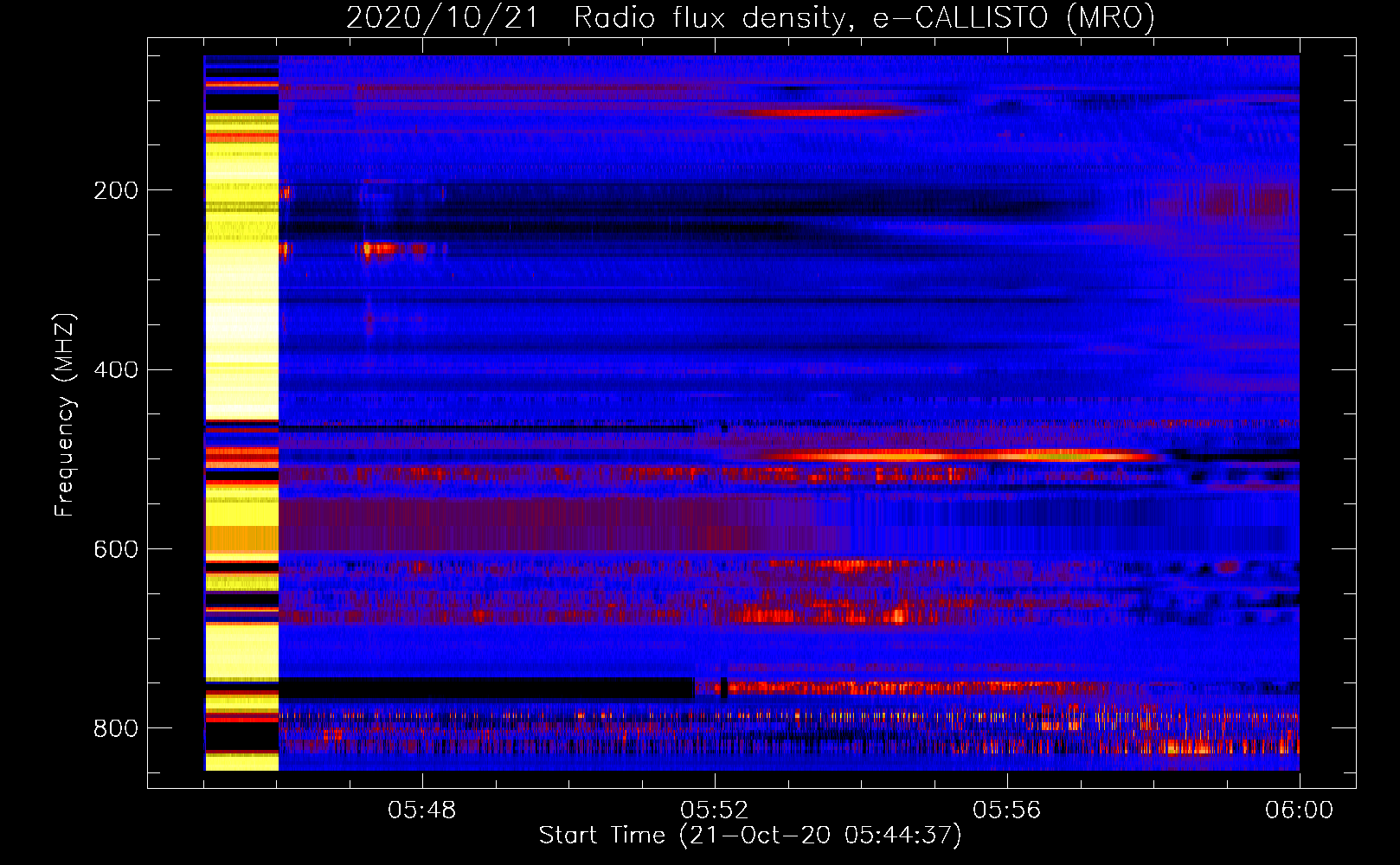Click the 800 MHz frequency tick label
1400x865 pixels.
point(116,728)
